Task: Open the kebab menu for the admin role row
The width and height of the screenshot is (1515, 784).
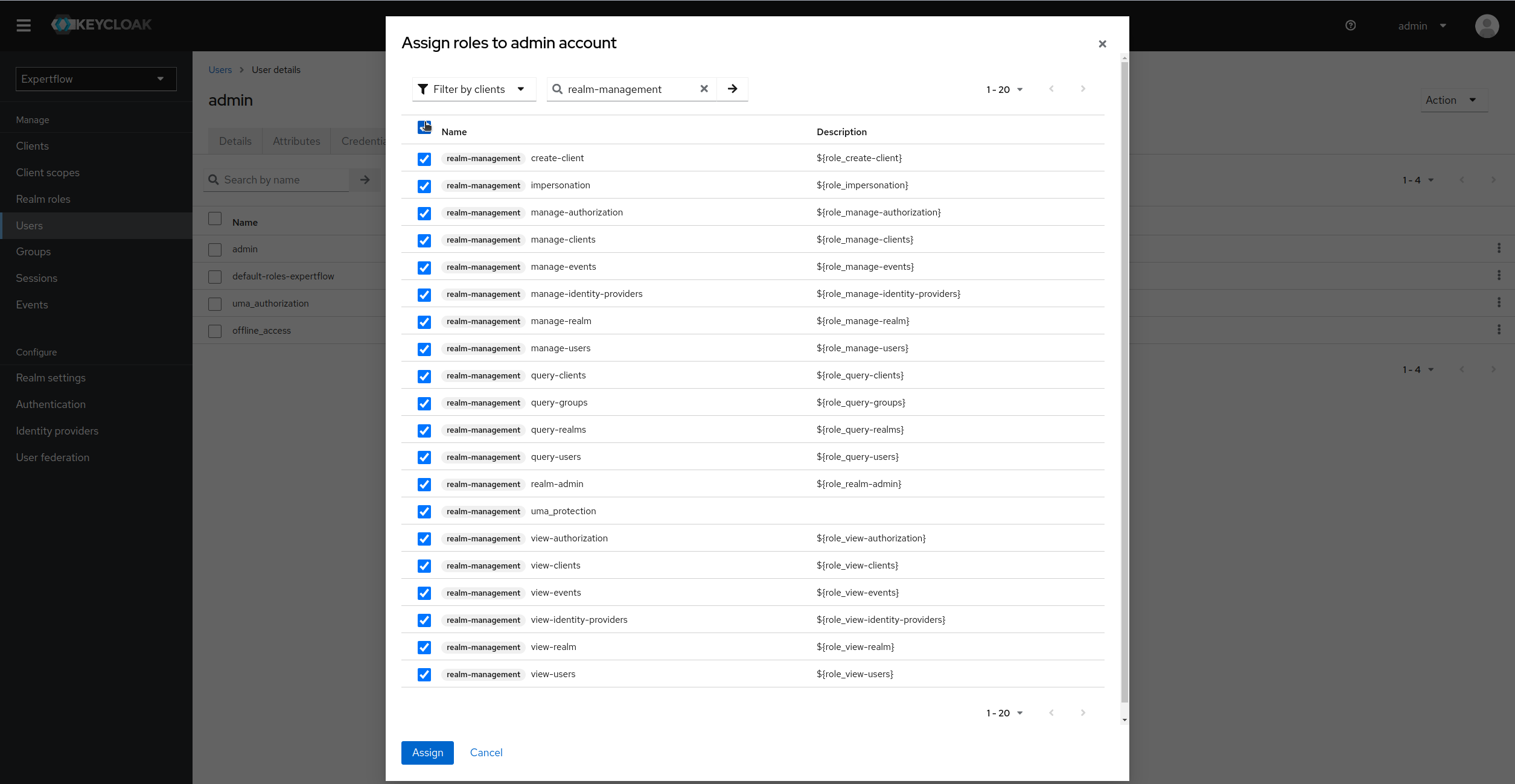Action: coord(1500,248)
